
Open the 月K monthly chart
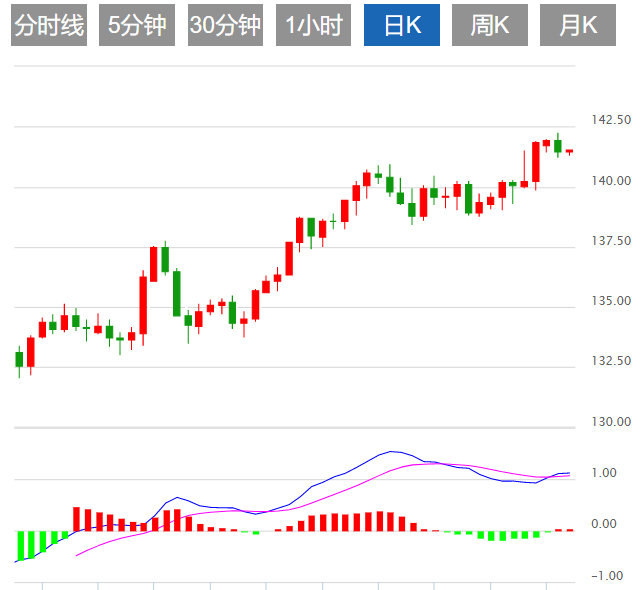[578, 26]
